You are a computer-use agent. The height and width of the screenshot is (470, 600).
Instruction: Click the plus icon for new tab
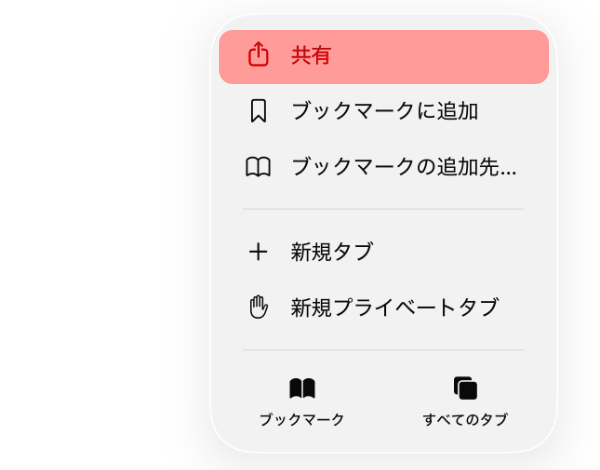coord(258,252)
